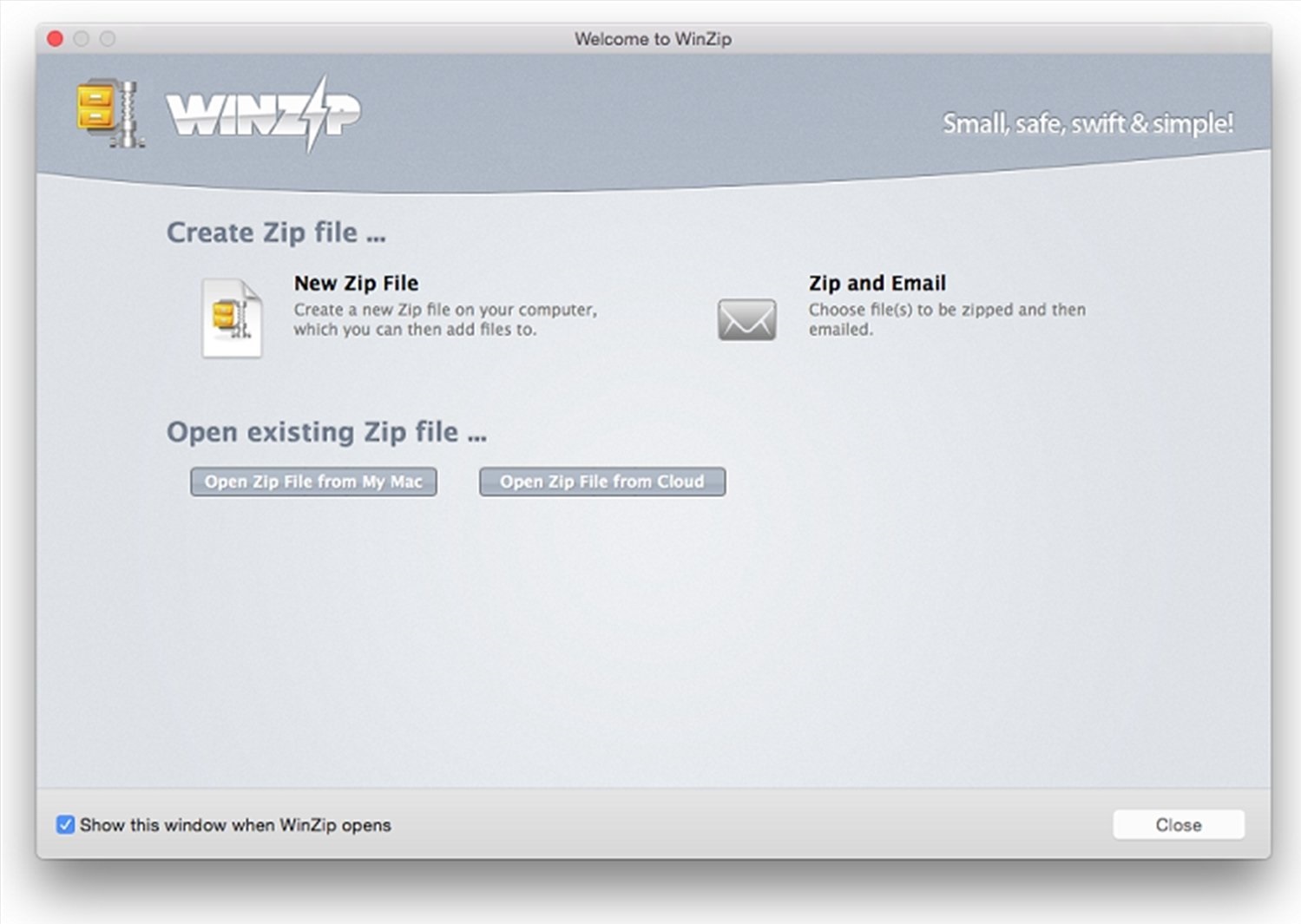Viewport: 1301px width, 924px height.
Task: Select the New Zip File heading link
Action: click(356, 283)
